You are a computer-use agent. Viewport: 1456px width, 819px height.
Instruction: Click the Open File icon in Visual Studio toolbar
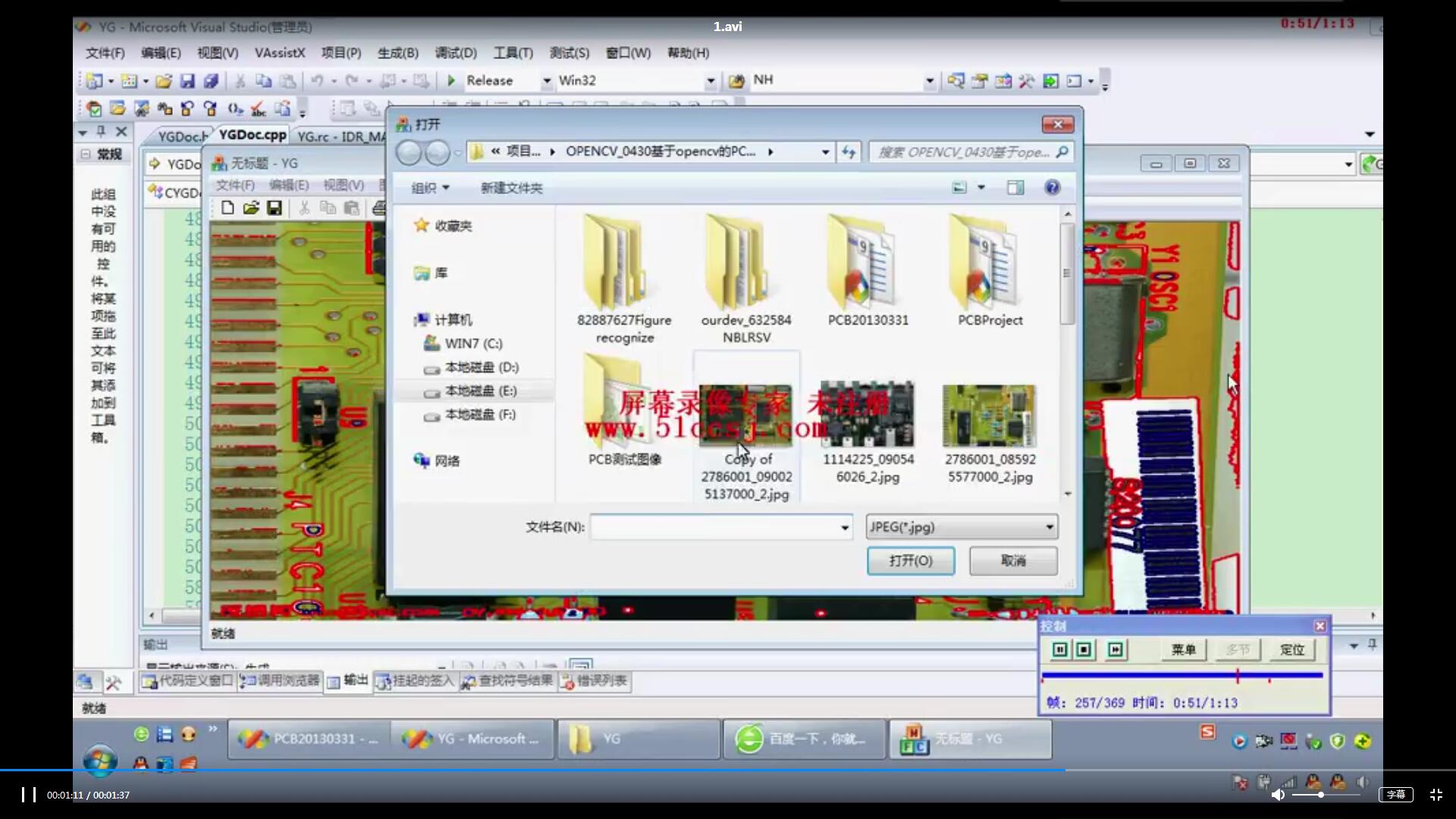(x=164, y=80)
